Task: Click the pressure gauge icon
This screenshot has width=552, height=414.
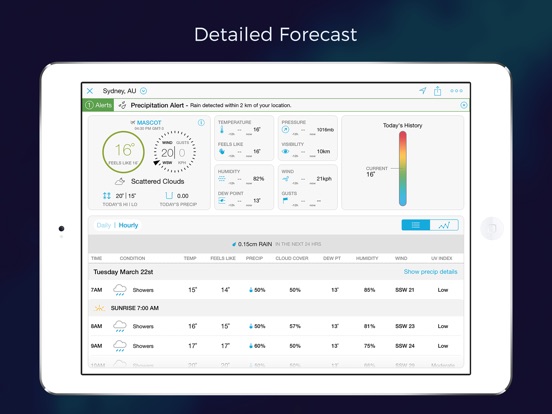Action: pos(285,130)
